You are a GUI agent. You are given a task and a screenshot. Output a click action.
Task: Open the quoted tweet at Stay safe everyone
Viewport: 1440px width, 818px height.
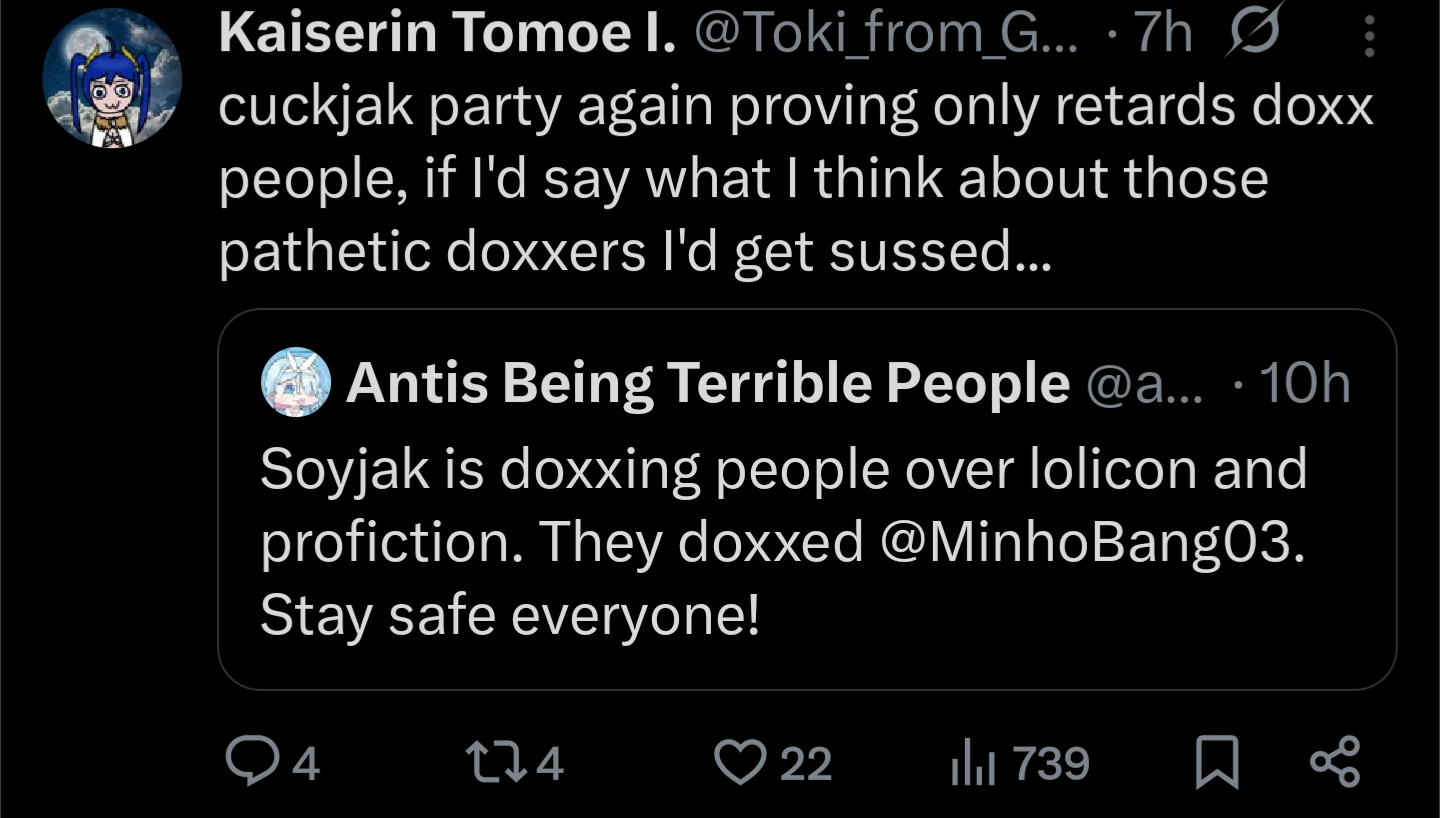pos(510,615)
